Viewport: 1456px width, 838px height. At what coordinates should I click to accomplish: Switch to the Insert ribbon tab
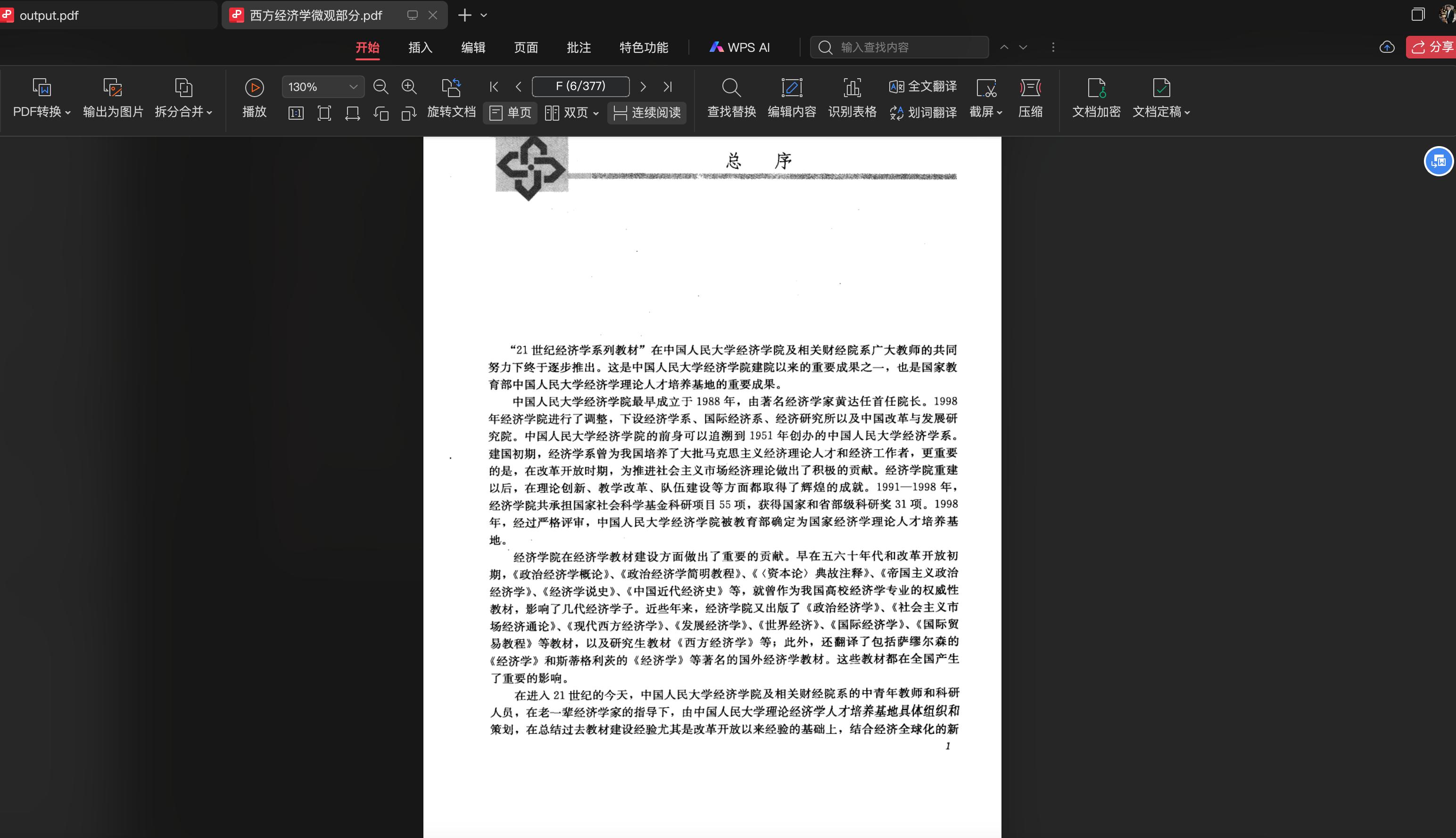point(420,47)
